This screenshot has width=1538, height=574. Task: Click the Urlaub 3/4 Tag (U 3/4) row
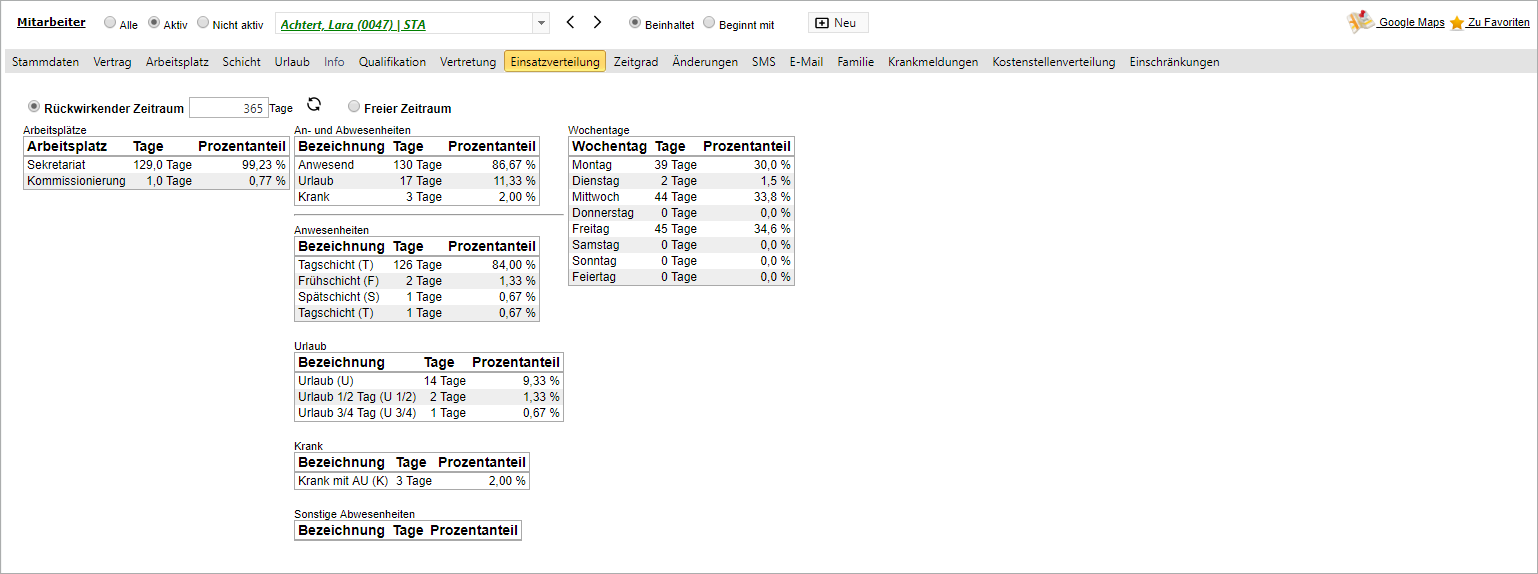click(429, 413)
